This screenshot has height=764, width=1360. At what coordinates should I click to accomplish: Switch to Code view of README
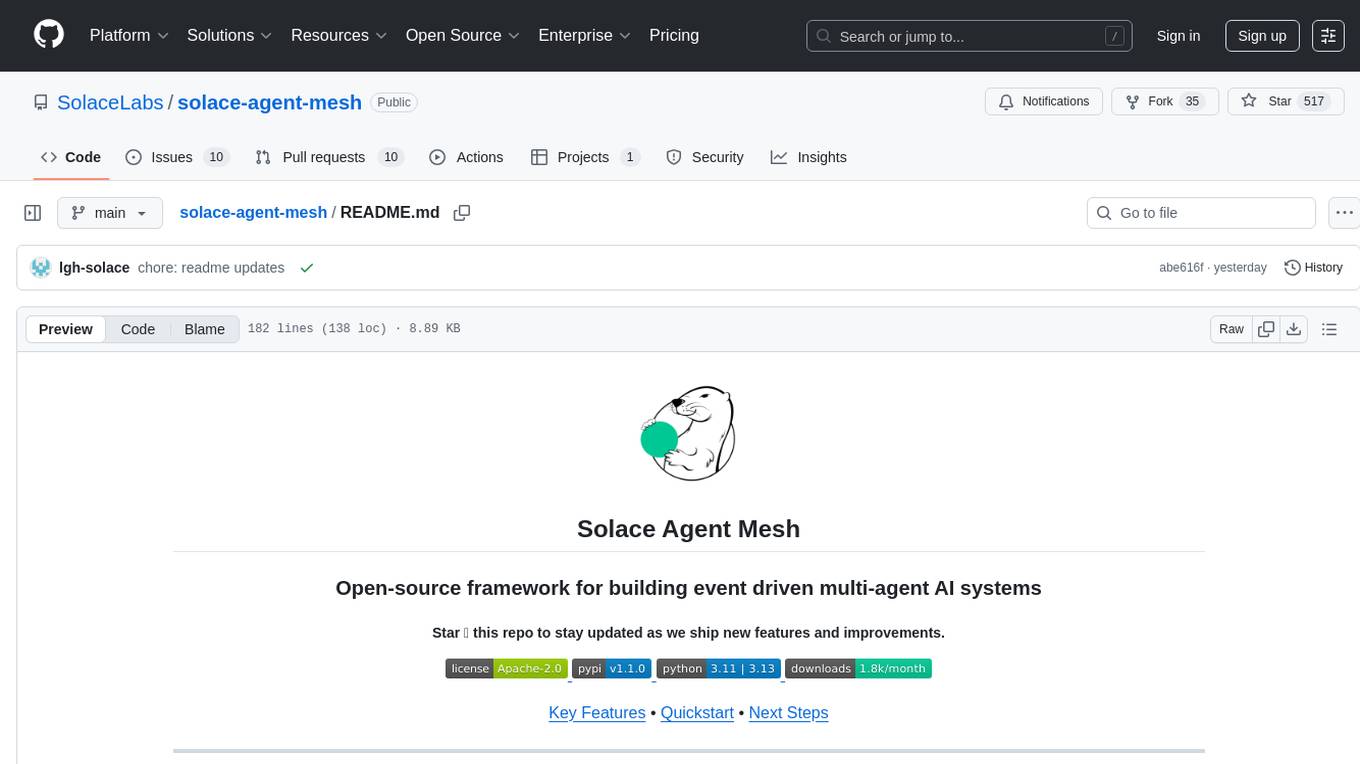138,329
